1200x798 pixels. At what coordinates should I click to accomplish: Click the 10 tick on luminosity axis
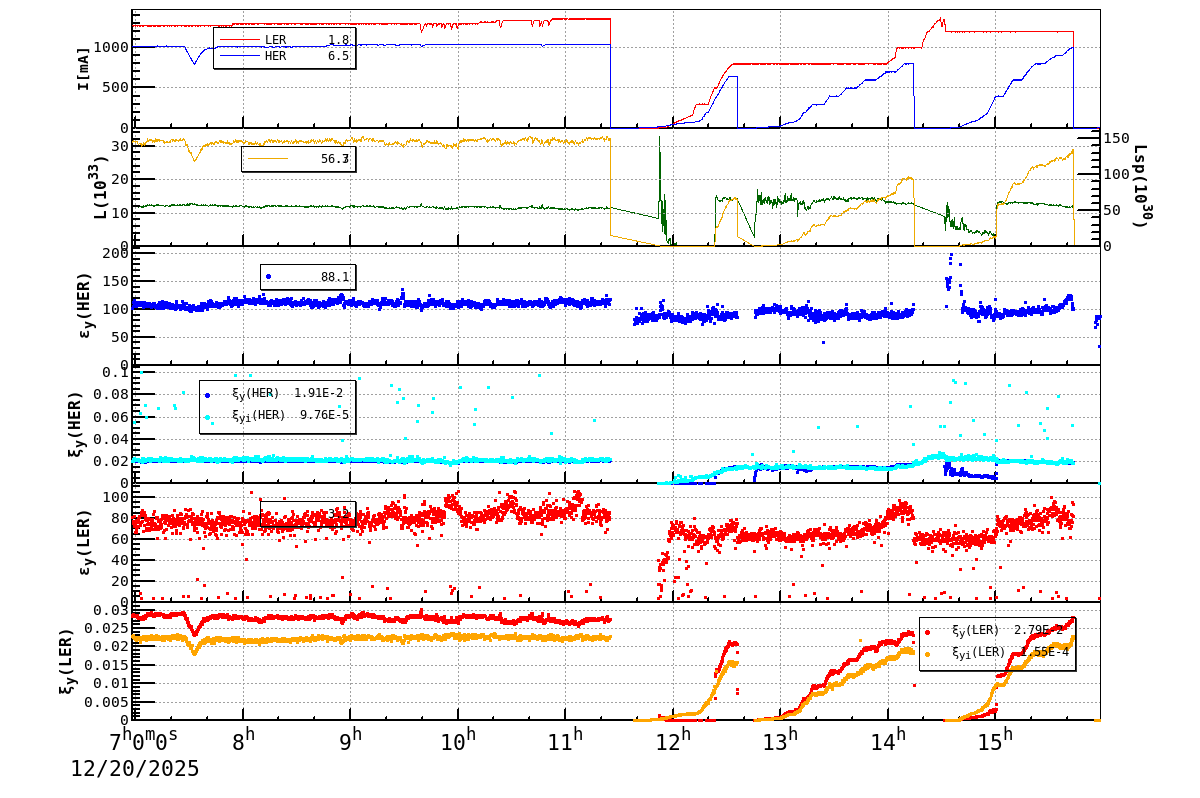tap(119, 212)
